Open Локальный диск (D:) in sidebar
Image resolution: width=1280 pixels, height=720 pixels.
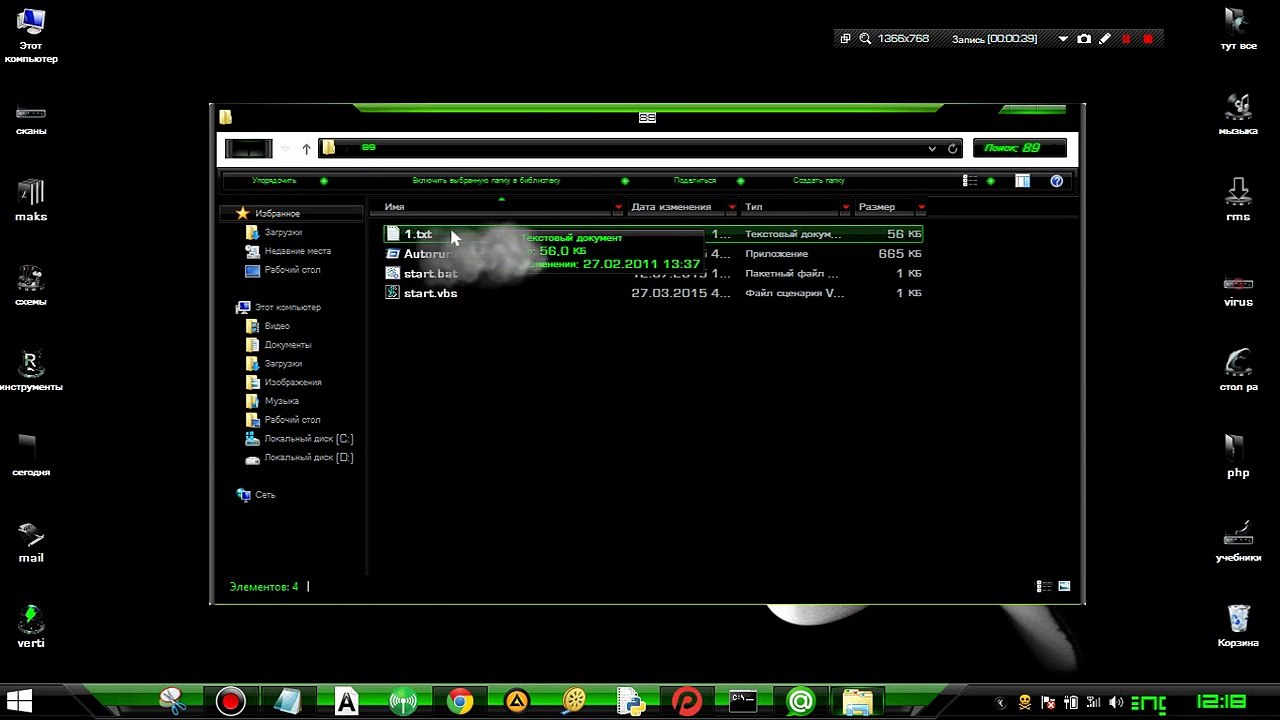pyautogui.click(x=308, y=458)
